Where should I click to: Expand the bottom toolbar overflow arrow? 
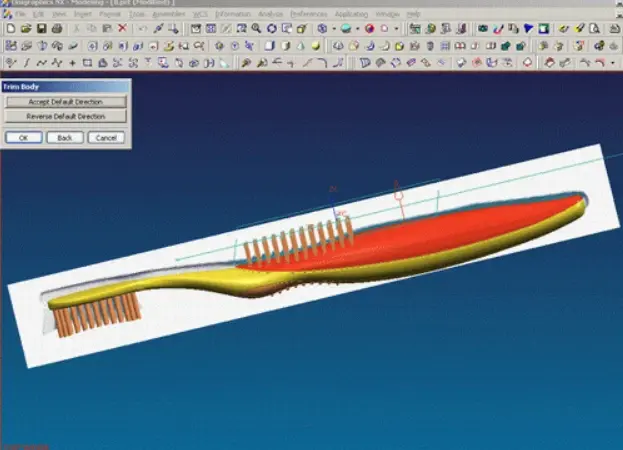[613, 63]
